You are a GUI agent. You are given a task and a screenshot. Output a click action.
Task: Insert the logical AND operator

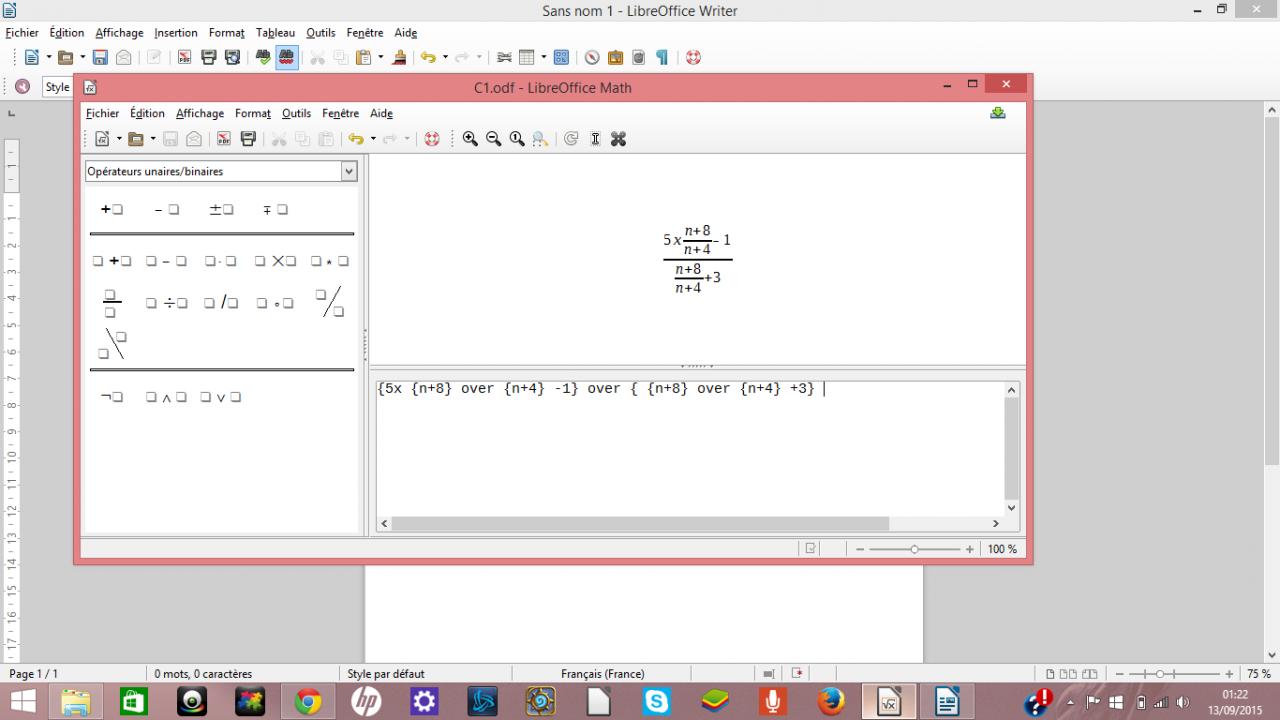166,397
